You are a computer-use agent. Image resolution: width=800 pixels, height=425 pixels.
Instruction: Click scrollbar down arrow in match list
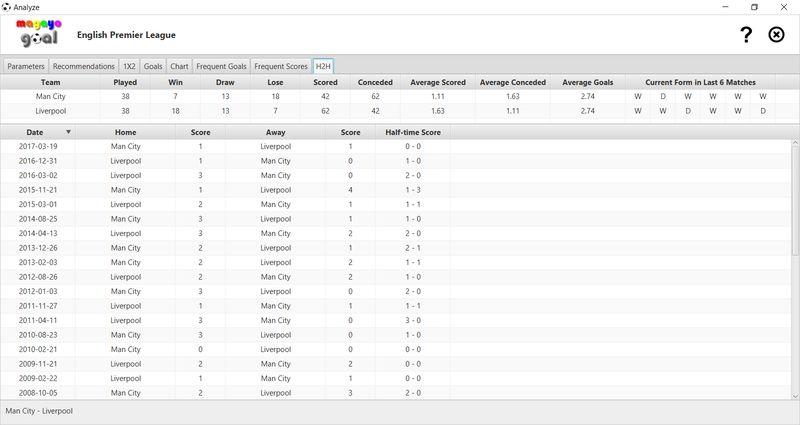point(795,396)
